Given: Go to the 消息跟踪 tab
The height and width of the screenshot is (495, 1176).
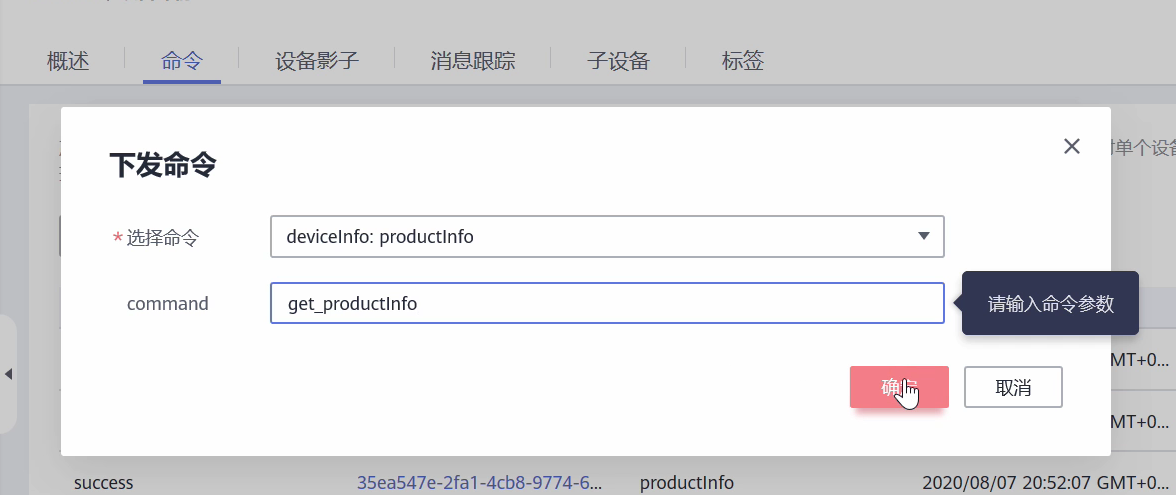Looking at the screenshot, I should (x=473, y=61).
